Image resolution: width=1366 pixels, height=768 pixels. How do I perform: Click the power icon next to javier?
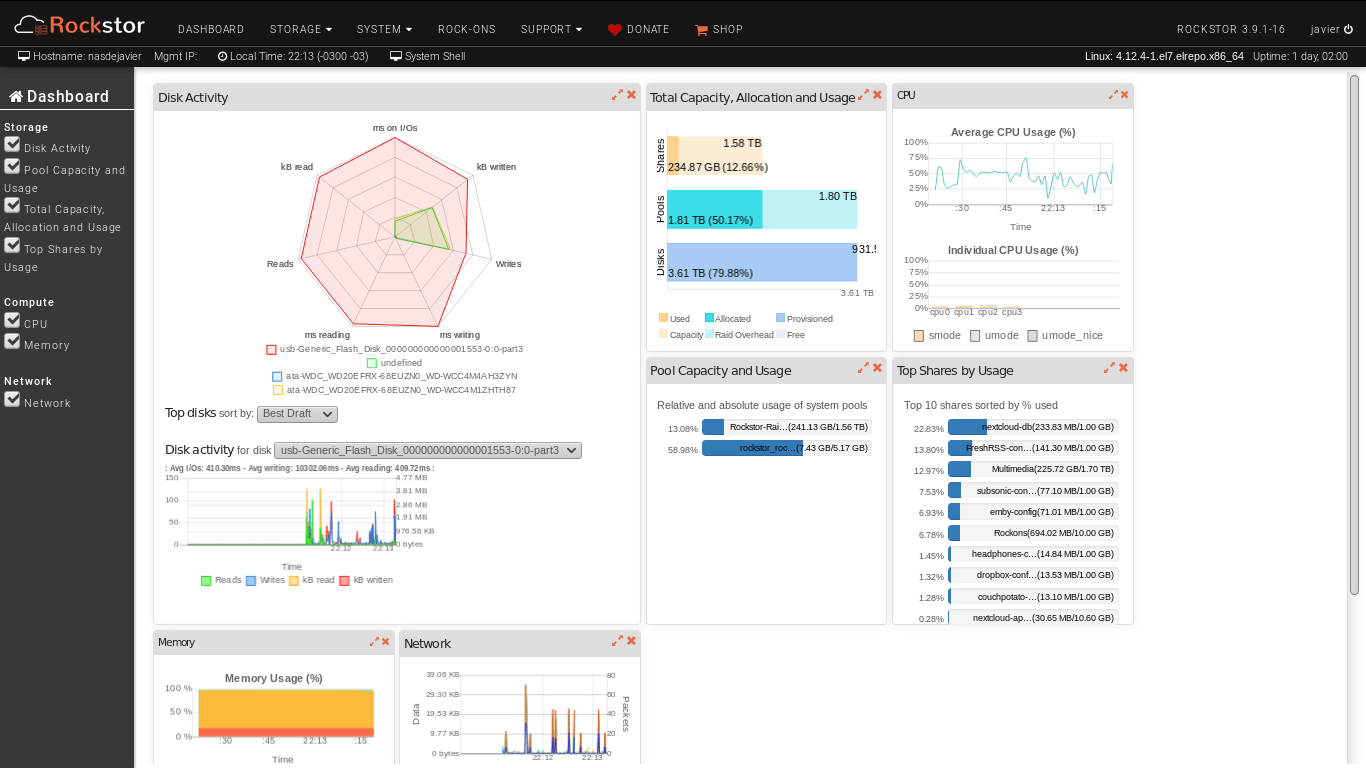[1348, 29]
